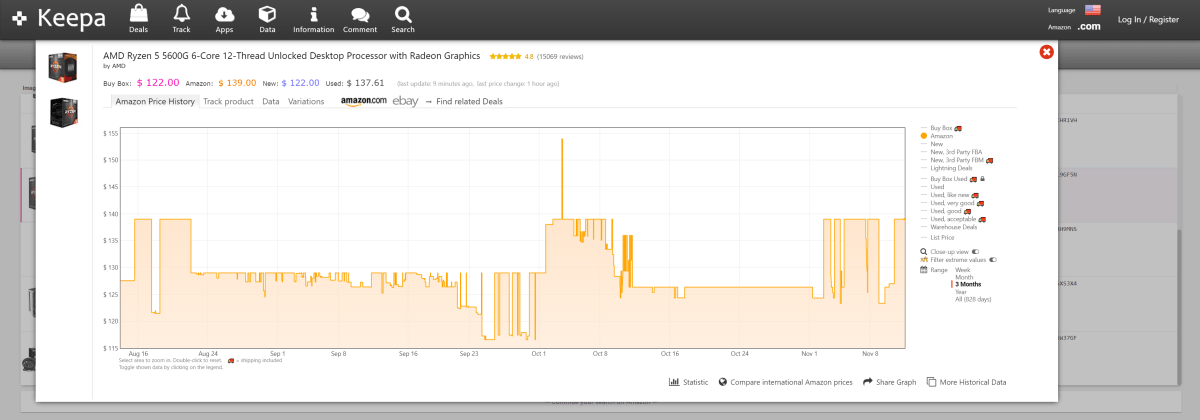Select second product thumbnail in left strip
Screen dimensions: 1200x420
(x=64, y=112)
